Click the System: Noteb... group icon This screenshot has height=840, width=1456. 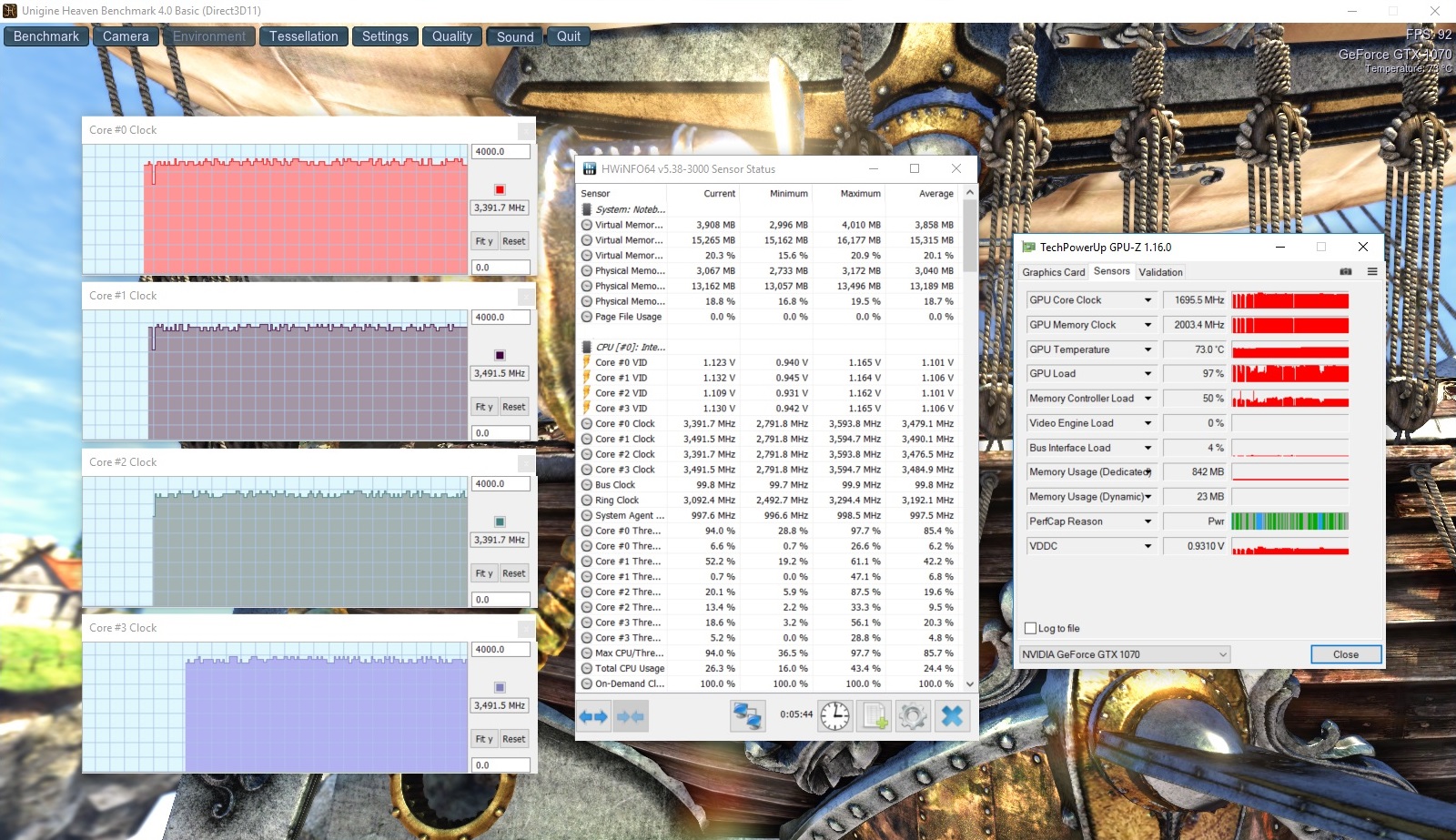click(x=587, y=209)
